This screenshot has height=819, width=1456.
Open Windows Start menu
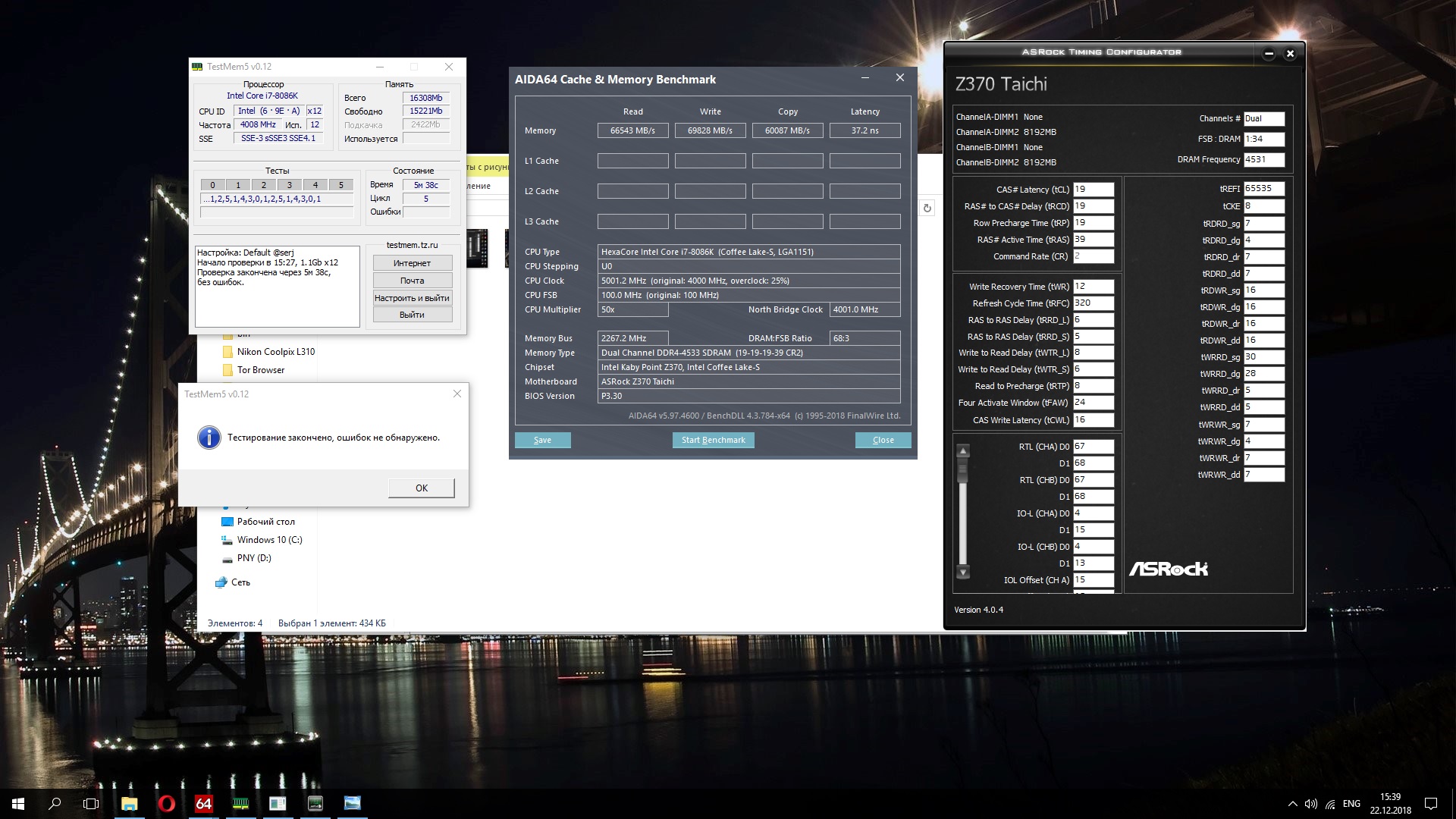[18, 804]
